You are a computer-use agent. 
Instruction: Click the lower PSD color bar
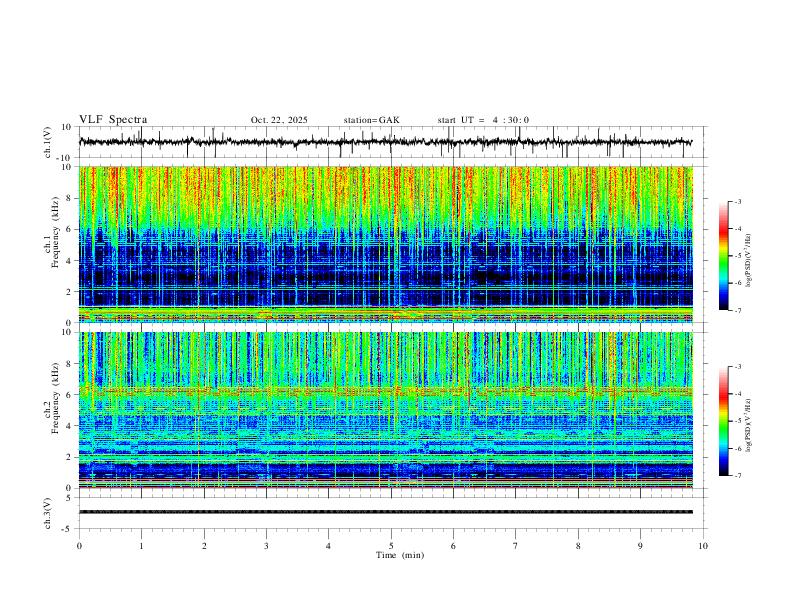pyautogui.click(x=724, y=421)
